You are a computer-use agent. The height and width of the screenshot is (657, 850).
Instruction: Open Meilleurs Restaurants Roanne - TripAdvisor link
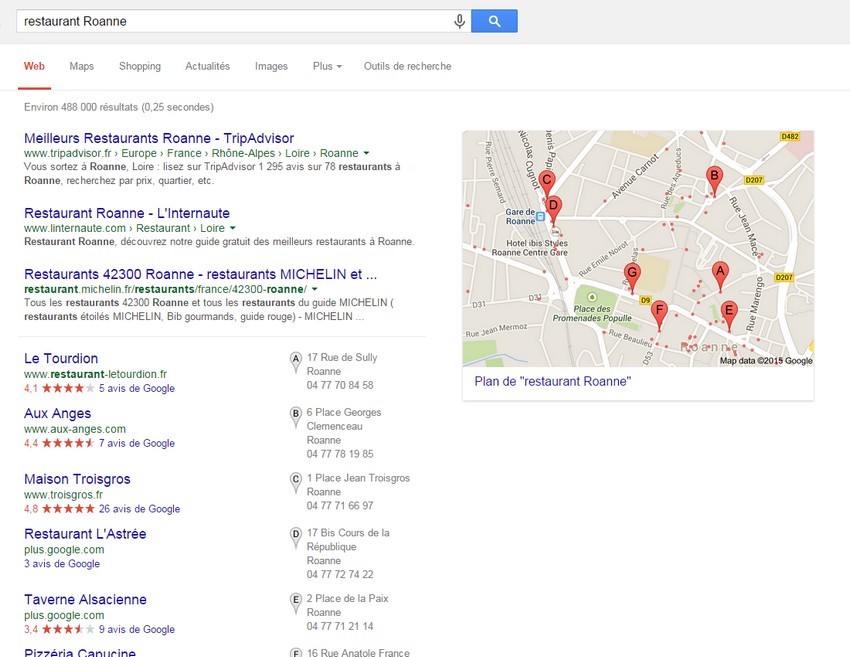[159, 138]
